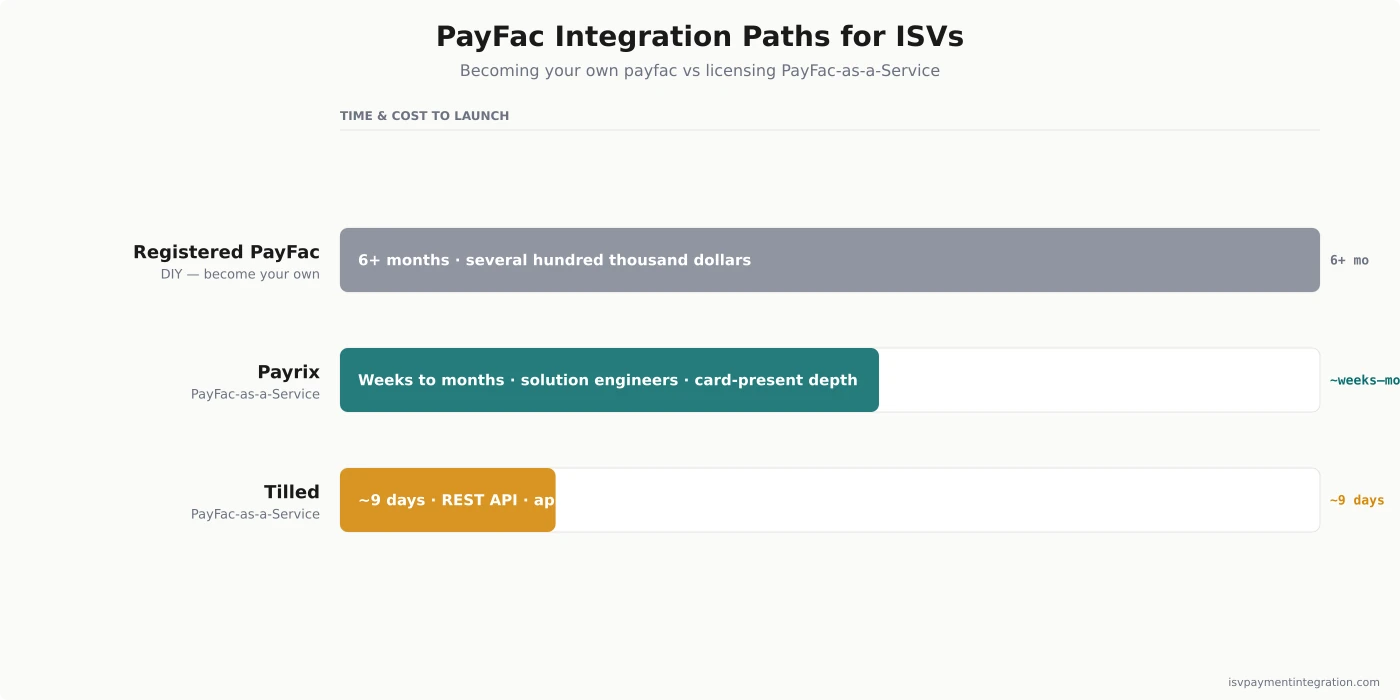Click the 'TIME & COST TO LAUNCH' heading
The image size is (1400, 700).
424,116
